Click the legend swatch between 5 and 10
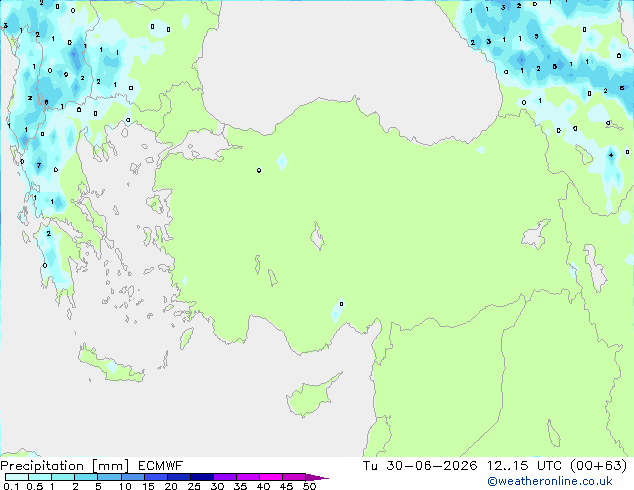634x490 pixels. (x=110, y=477)
